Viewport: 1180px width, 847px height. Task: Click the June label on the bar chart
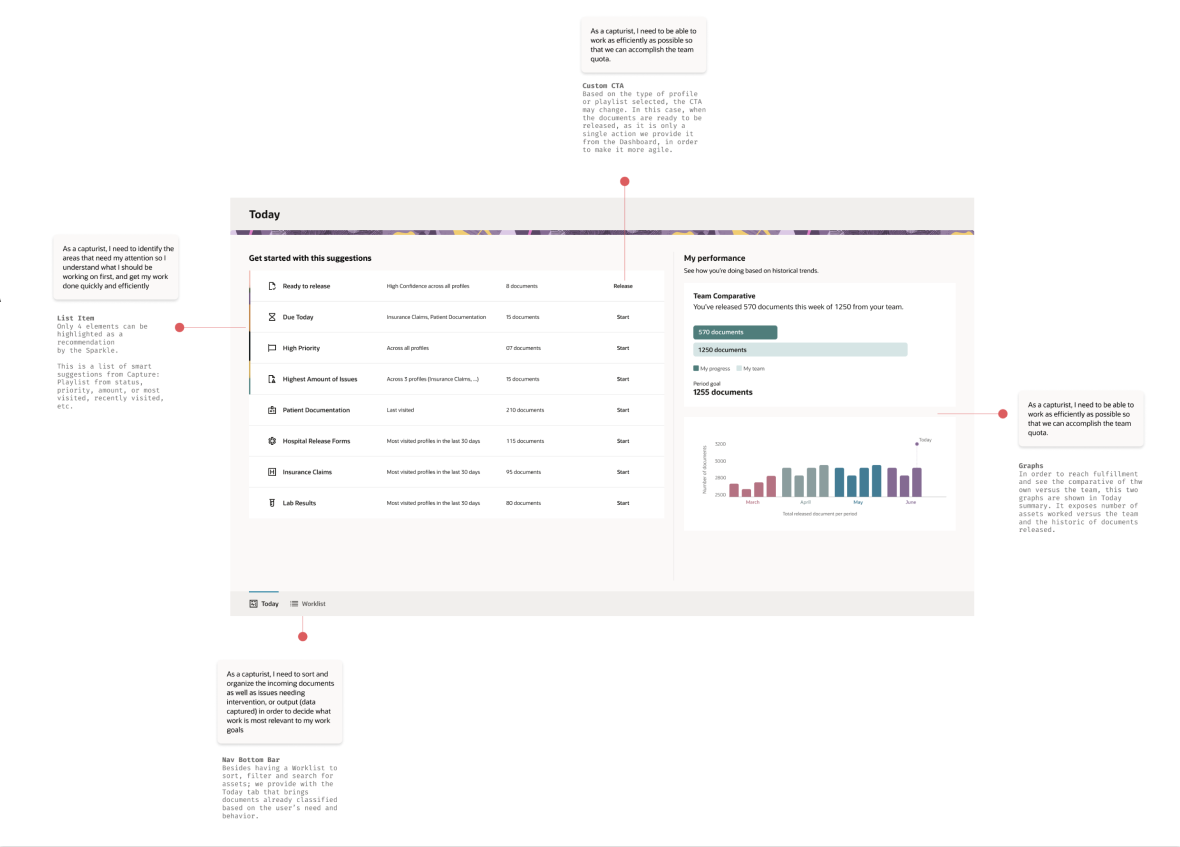click(911, 502)
